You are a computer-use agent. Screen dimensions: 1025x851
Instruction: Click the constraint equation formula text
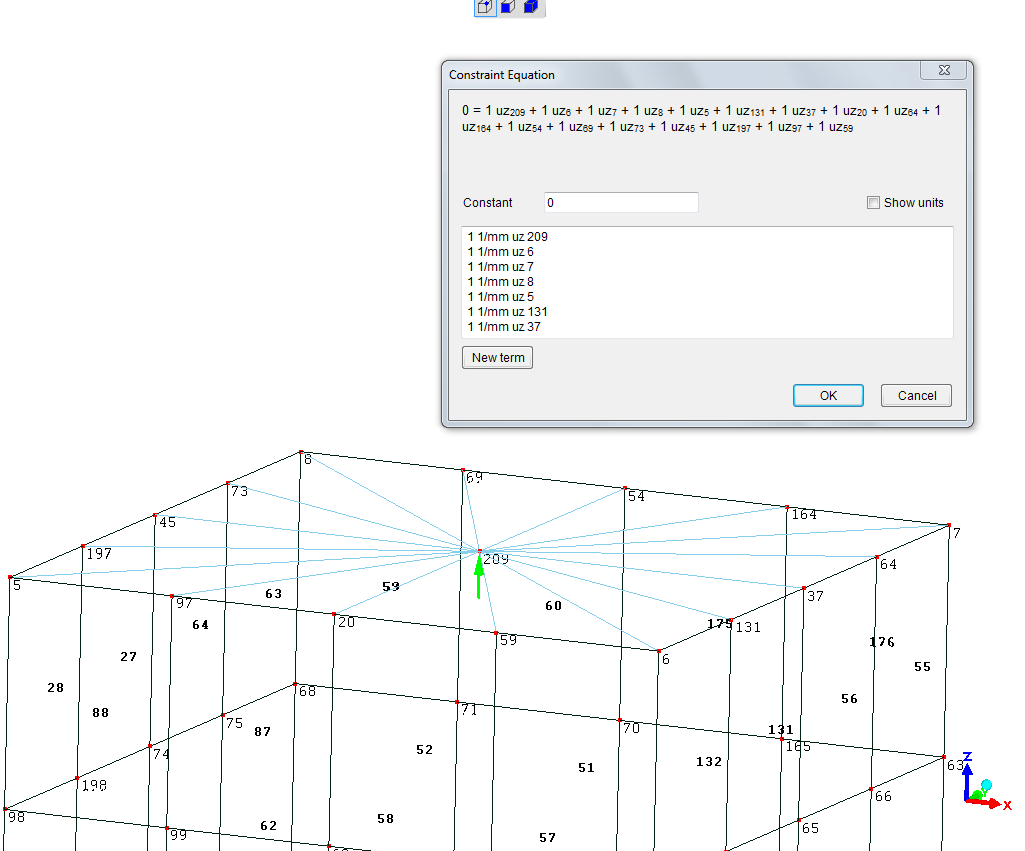(x=701, y=119)
